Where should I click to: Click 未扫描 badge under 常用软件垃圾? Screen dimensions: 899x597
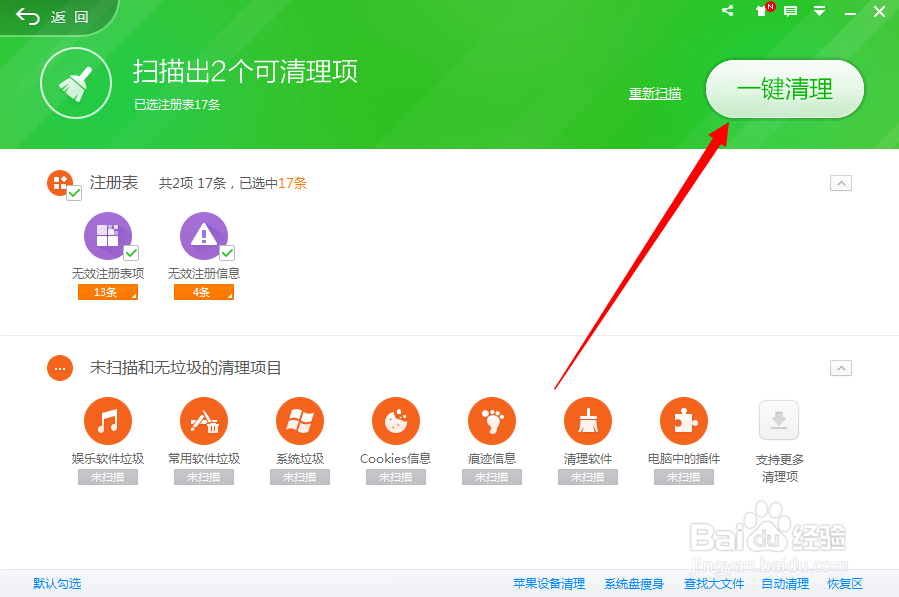coord(204,477)
